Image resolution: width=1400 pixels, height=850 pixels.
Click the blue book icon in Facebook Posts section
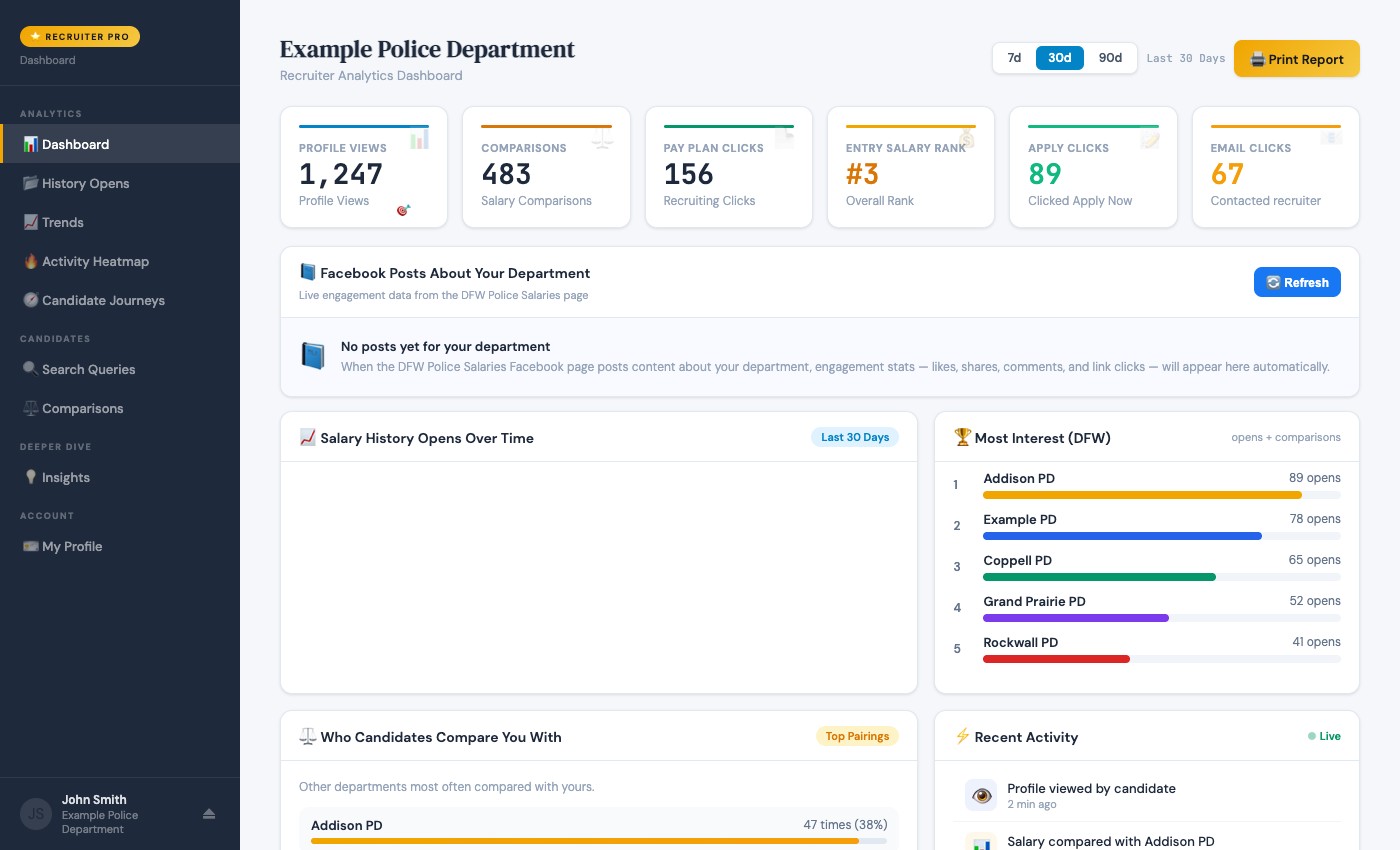313,356
